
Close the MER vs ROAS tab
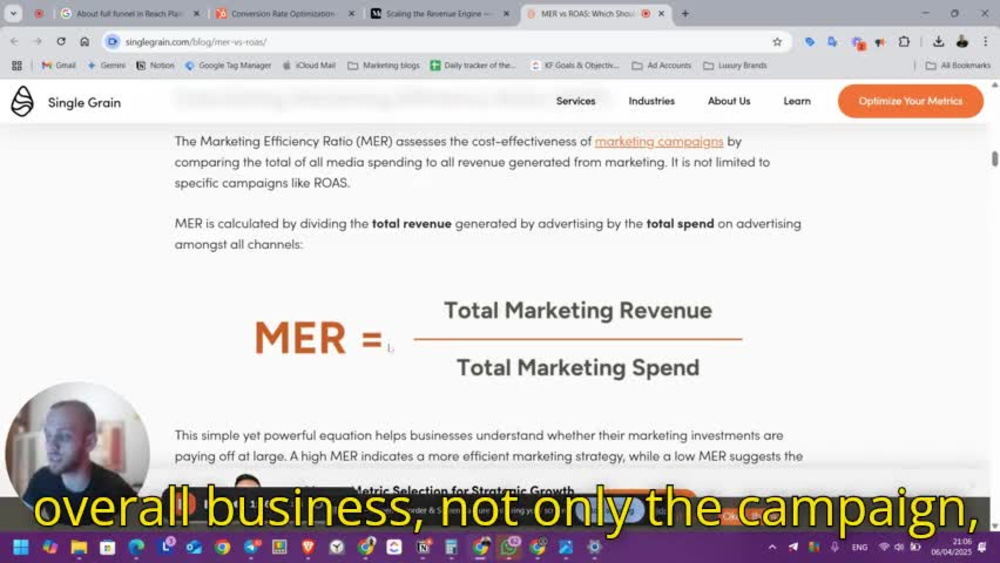tap(661, 13)
